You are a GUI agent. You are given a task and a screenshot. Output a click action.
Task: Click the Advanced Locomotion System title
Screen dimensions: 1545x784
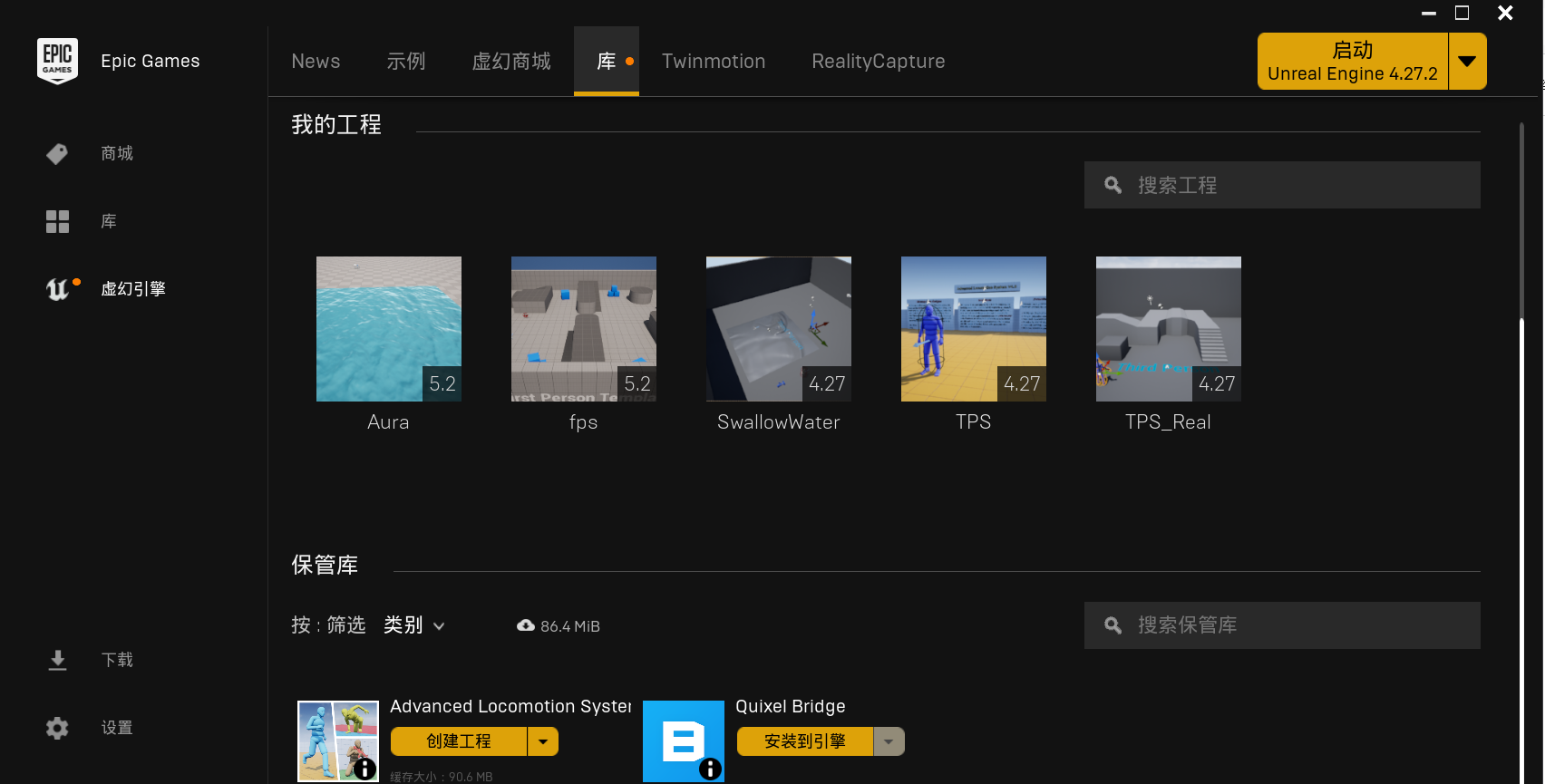510,706
